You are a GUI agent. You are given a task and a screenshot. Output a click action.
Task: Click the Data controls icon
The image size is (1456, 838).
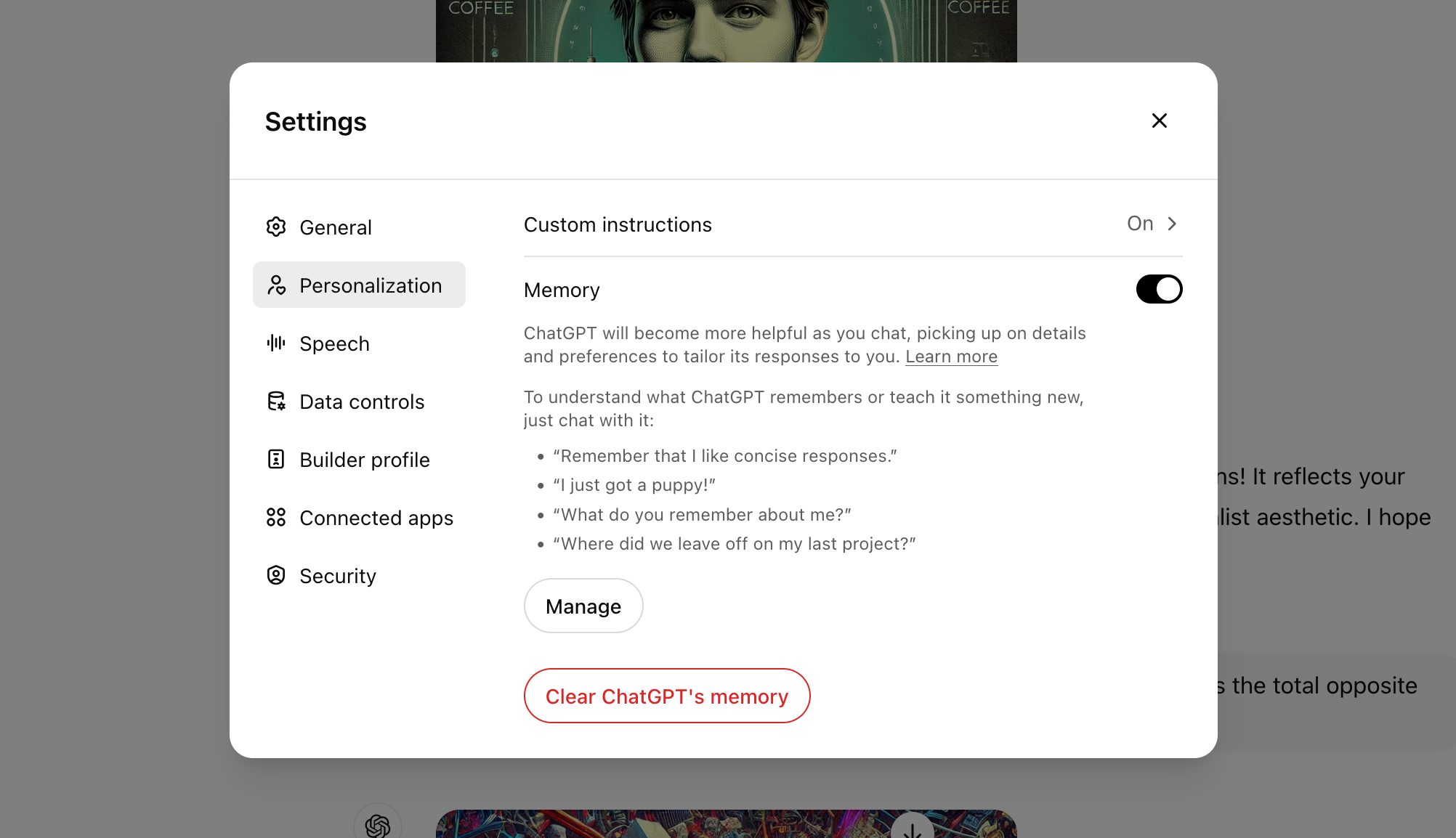point(276,401)
